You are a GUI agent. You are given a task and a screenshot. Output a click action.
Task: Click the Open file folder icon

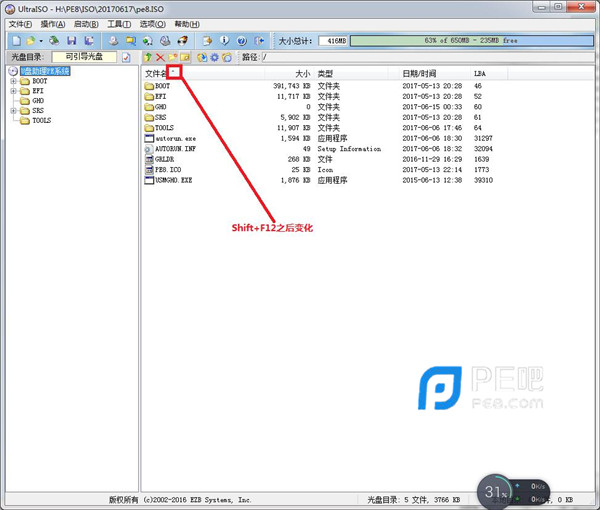[x=31, y=41]
